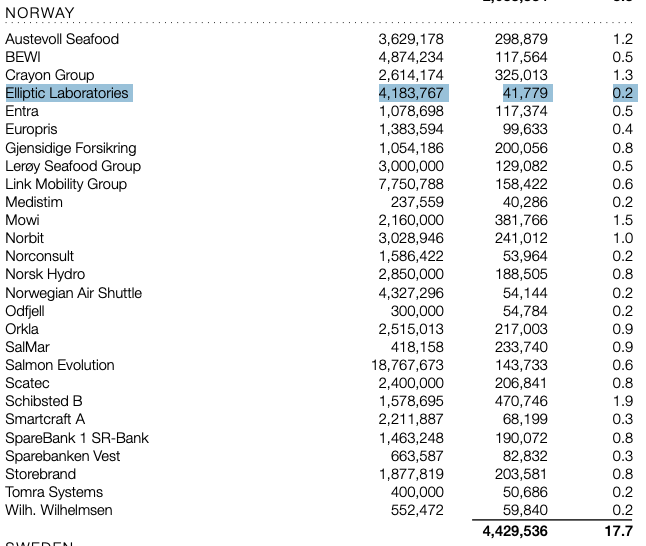The image size is (646, 546).
Task: Click the BEWI company name
Action: tap(23, 57)
